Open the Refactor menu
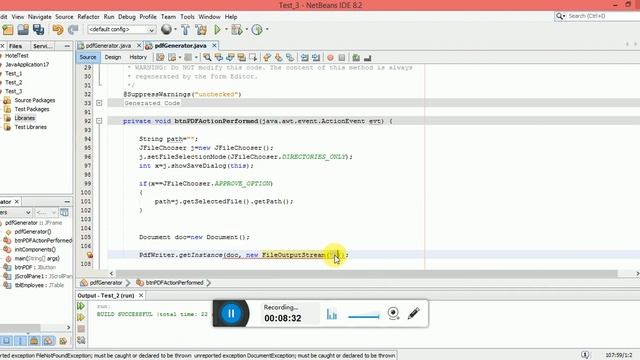Viewport: 640px width, 360px height. (x=88, y=17)
